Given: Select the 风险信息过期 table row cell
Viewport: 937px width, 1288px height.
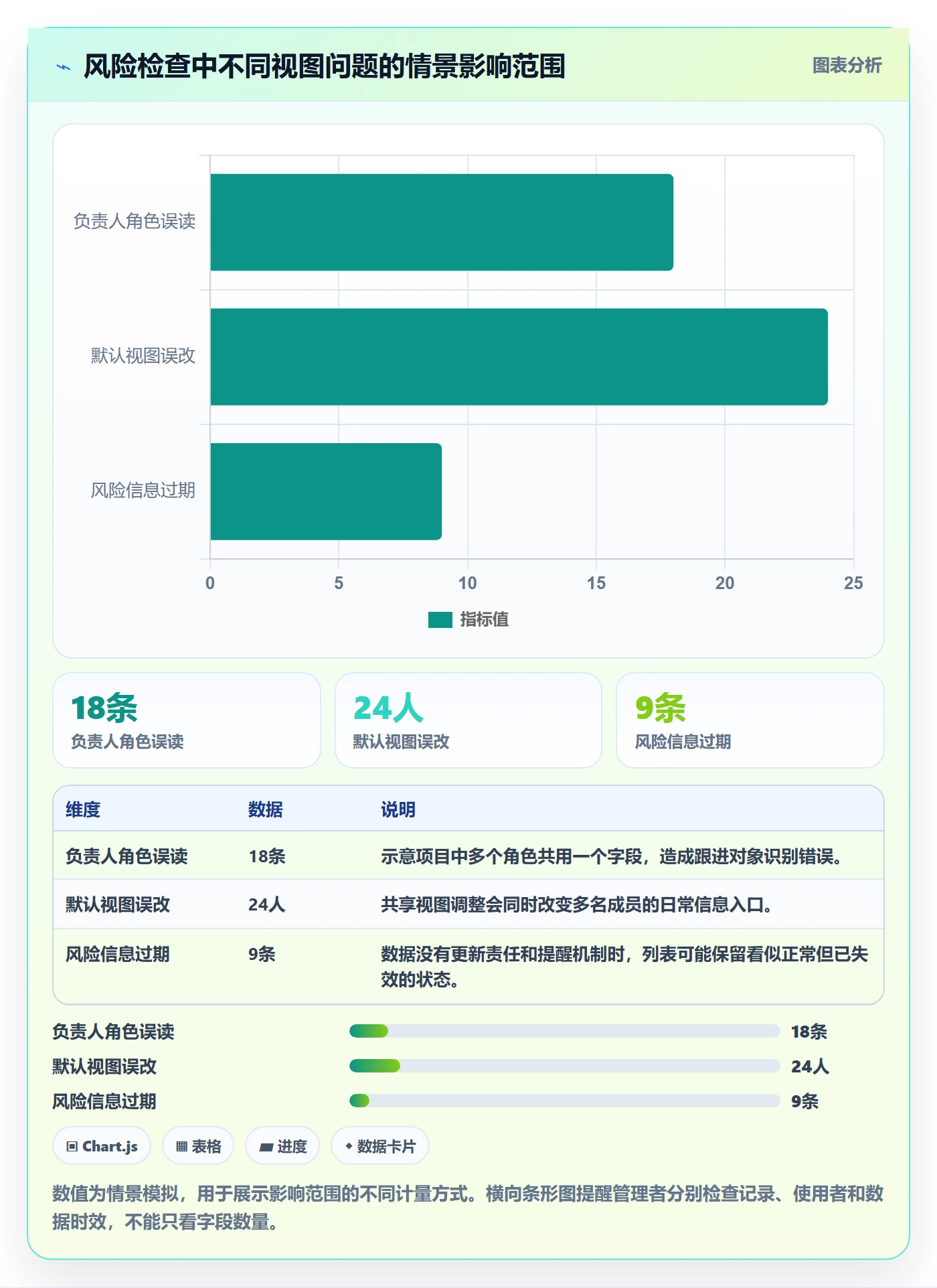Looking at the screenshot, I should [118, 954].
